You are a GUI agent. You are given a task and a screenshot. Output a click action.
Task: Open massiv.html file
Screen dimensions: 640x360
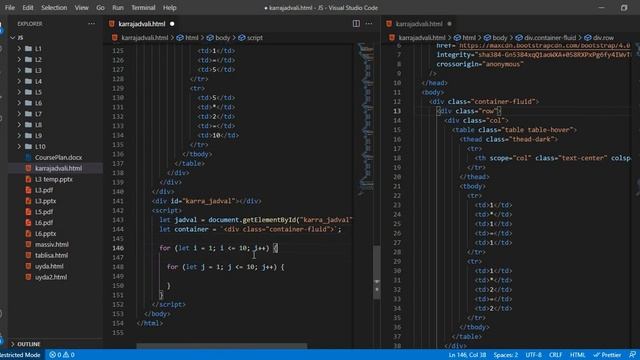[x=51, y=244]
